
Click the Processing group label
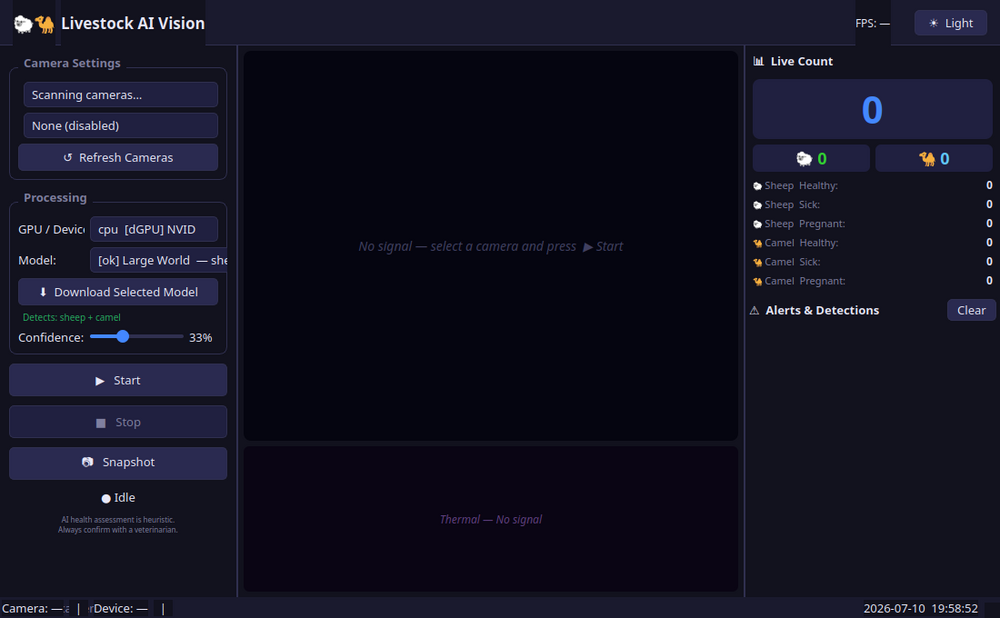(55, 198)
